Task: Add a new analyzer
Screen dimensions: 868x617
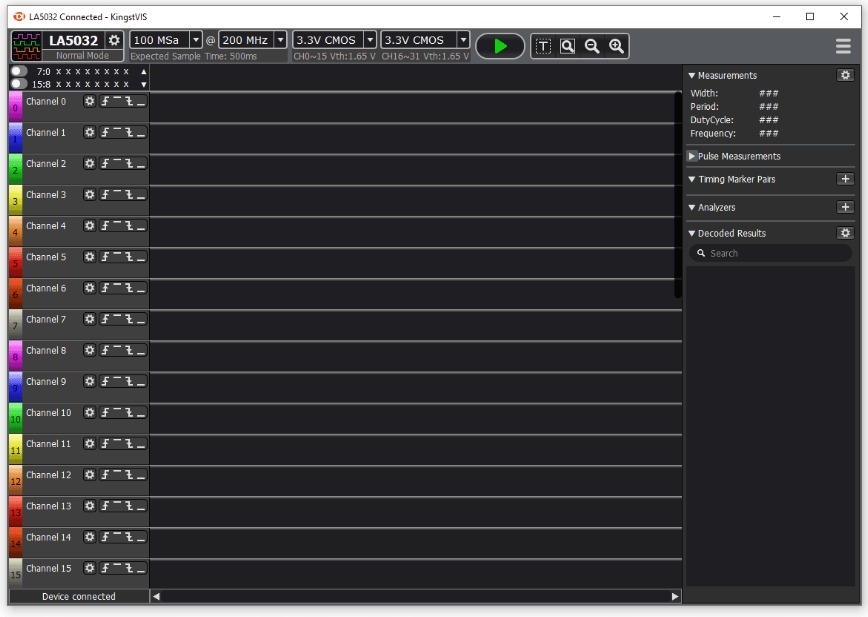Action: (845, 207)
